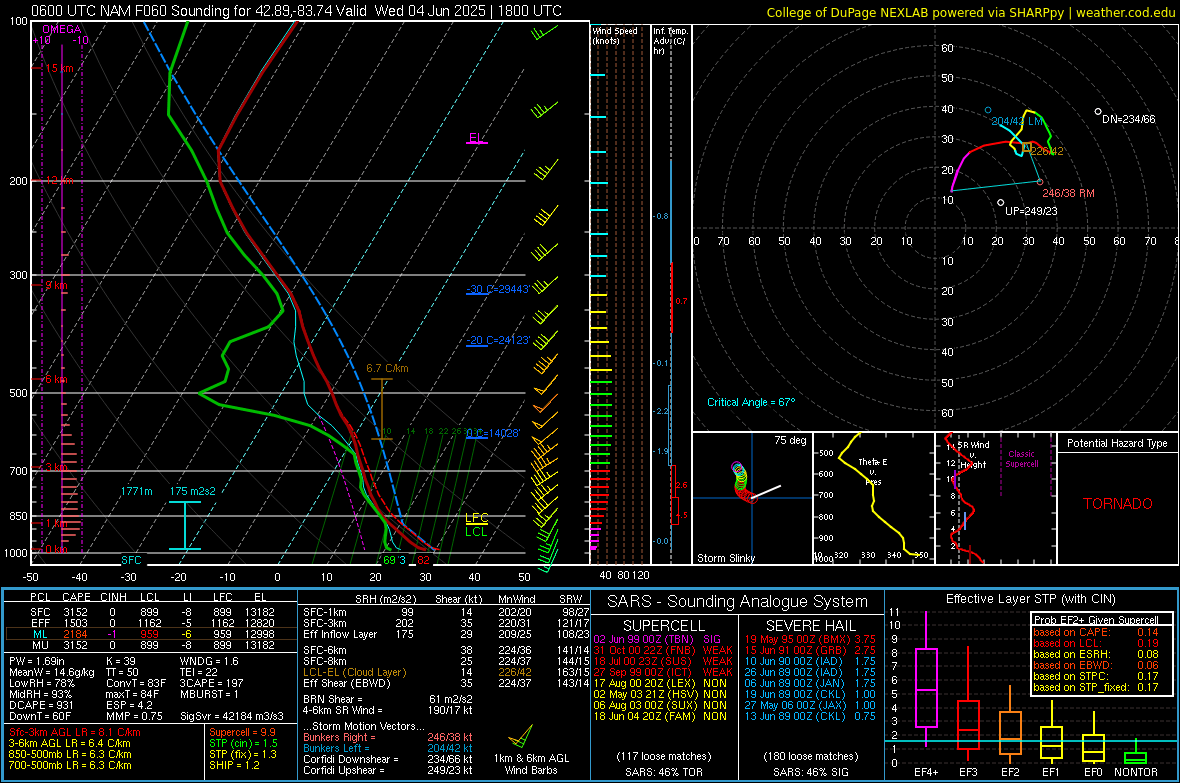Click the SARS - Sounding Analogue System title
The height and width of the screenshot is (783, 1180).
click(737, 602)
